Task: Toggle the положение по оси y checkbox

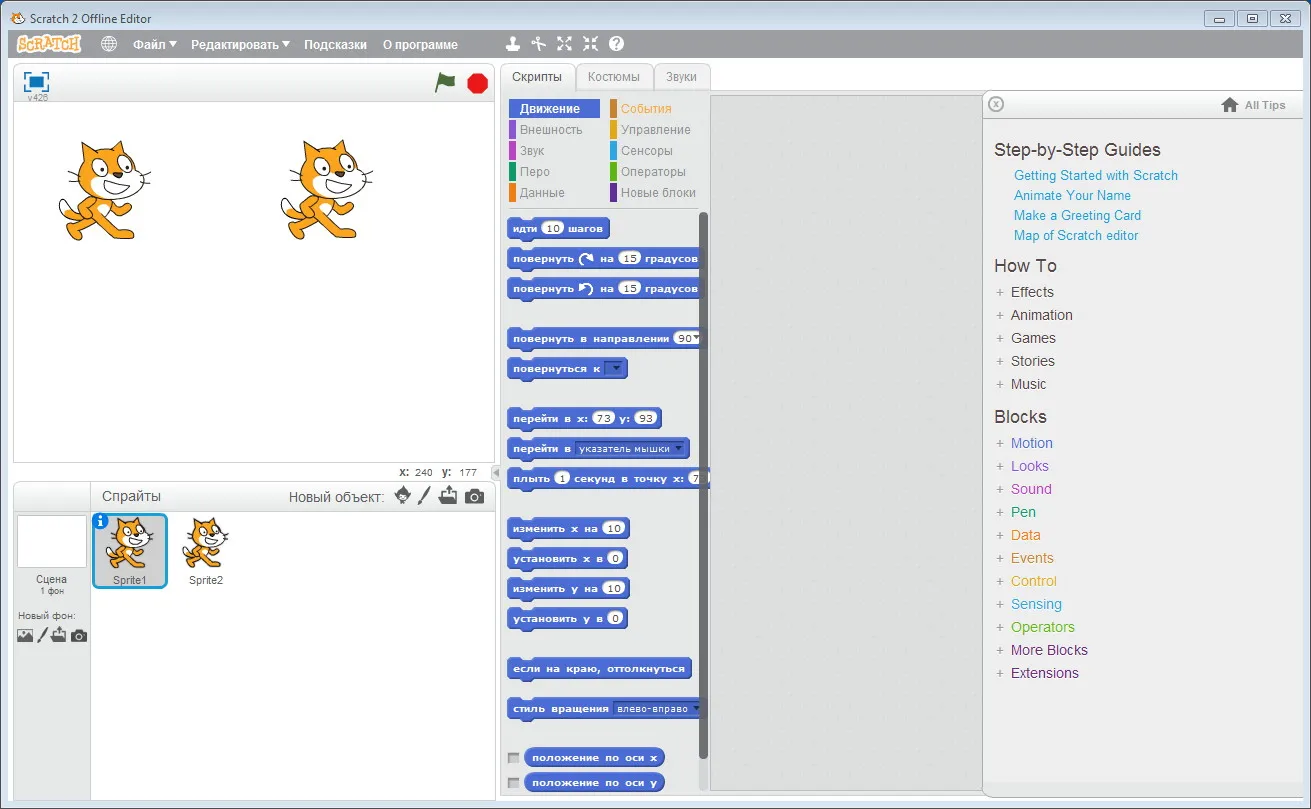Action: click(x=514, y=783)
